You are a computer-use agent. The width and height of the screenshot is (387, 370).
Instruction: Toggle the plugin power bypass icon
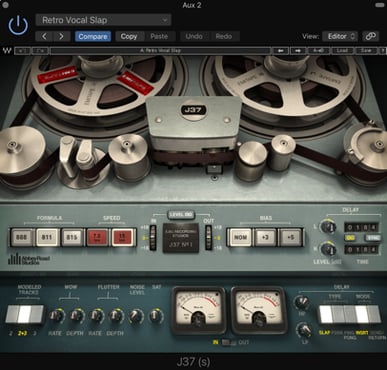[x=18, y=26]
